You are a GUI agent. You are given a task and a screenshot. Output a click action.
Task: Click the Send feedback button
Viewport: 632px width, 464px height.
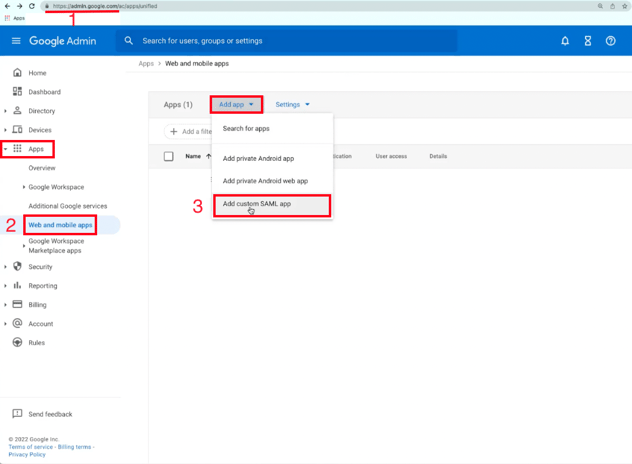point(42,414)
